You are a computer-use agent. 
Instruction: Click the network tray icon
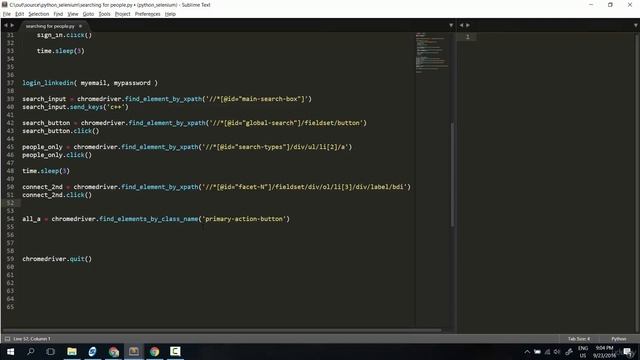pyautogui.click(x=547, y=352)
